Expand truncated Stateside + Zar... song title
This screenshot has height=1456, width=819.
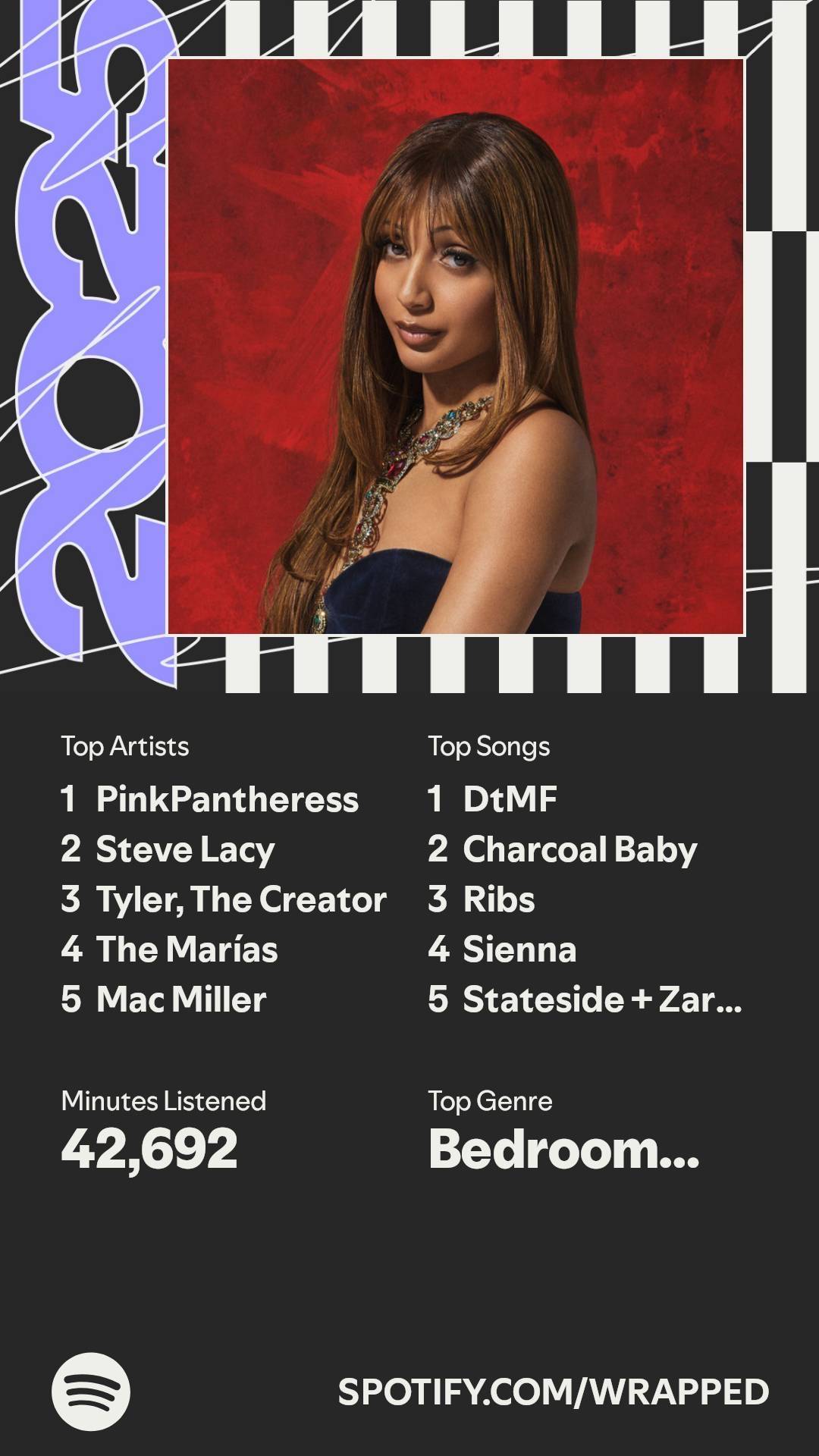coord(603,999)
